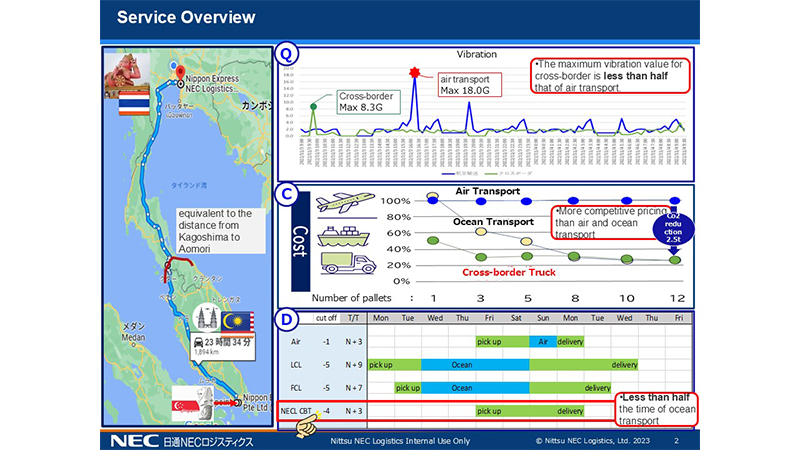This screenshot has height=450, width=800.
Task: Click the Vibration chart title
Action: pos(477,54)
